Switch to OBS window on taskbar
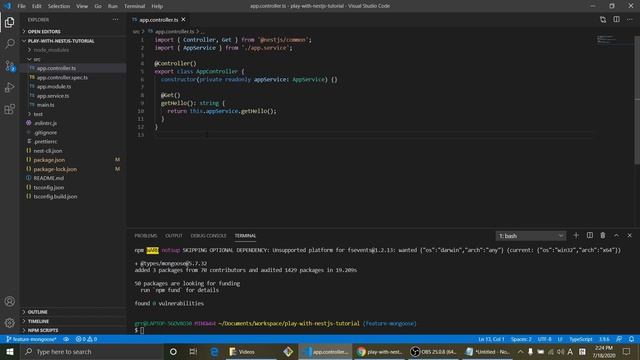The width and height of the screenshot is (640, 360). (x=434, y=351)
